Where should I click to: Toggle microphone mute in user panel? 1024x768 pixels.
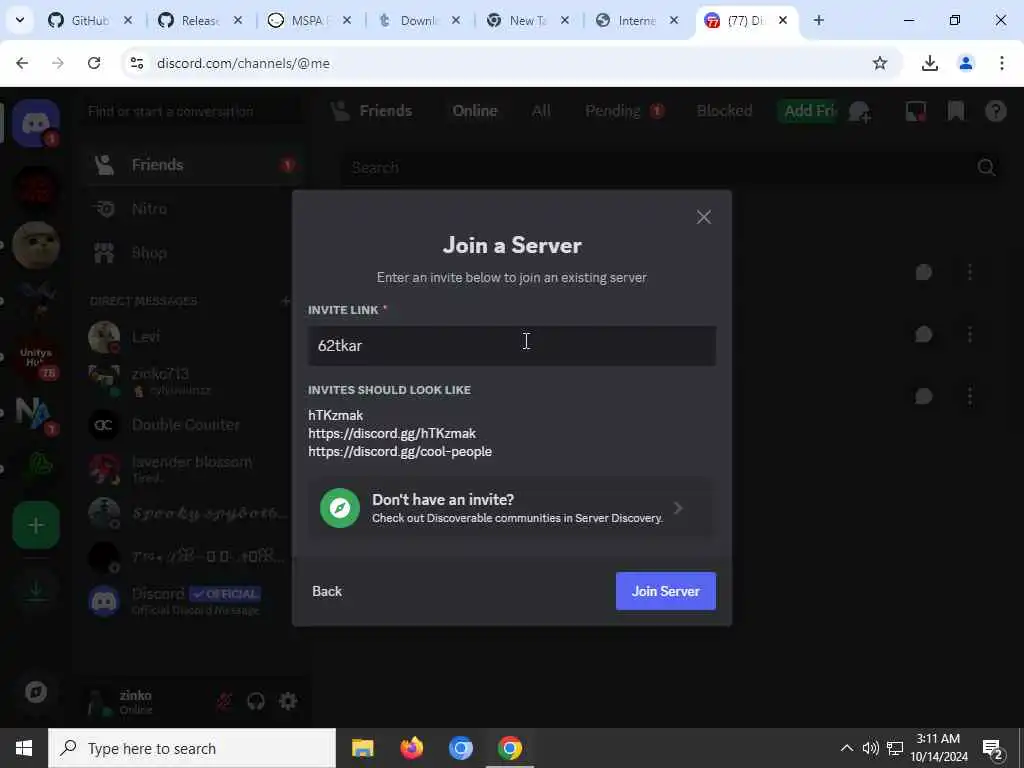(x=224, y=701)
